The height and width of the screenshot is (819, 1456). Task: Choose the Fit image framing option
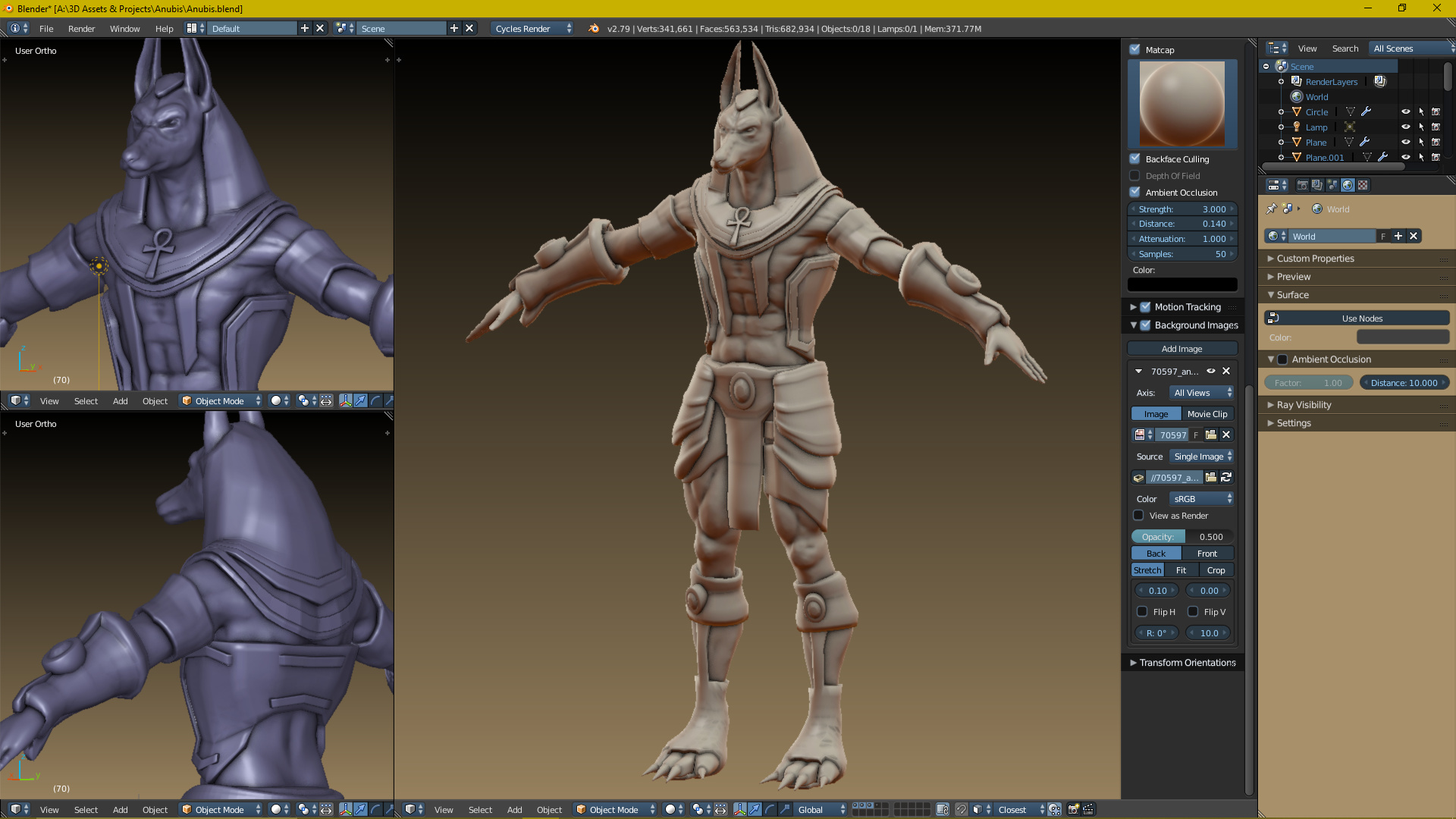[1181, 570]
